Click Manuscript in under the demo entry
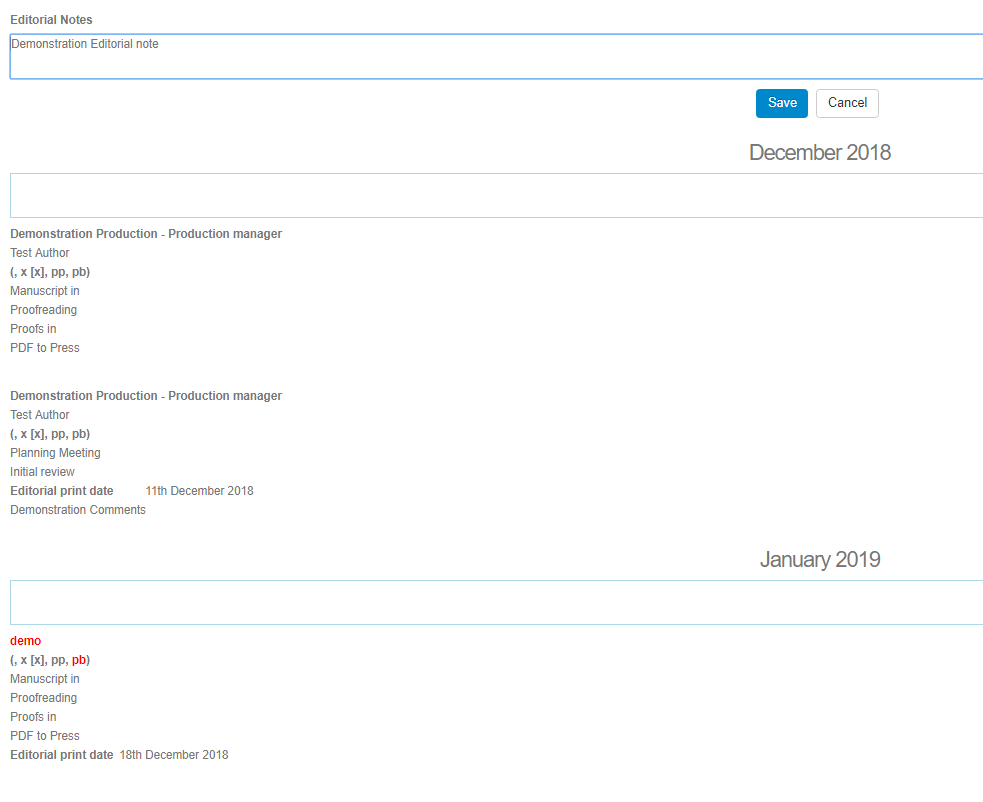 click(45, 679)
